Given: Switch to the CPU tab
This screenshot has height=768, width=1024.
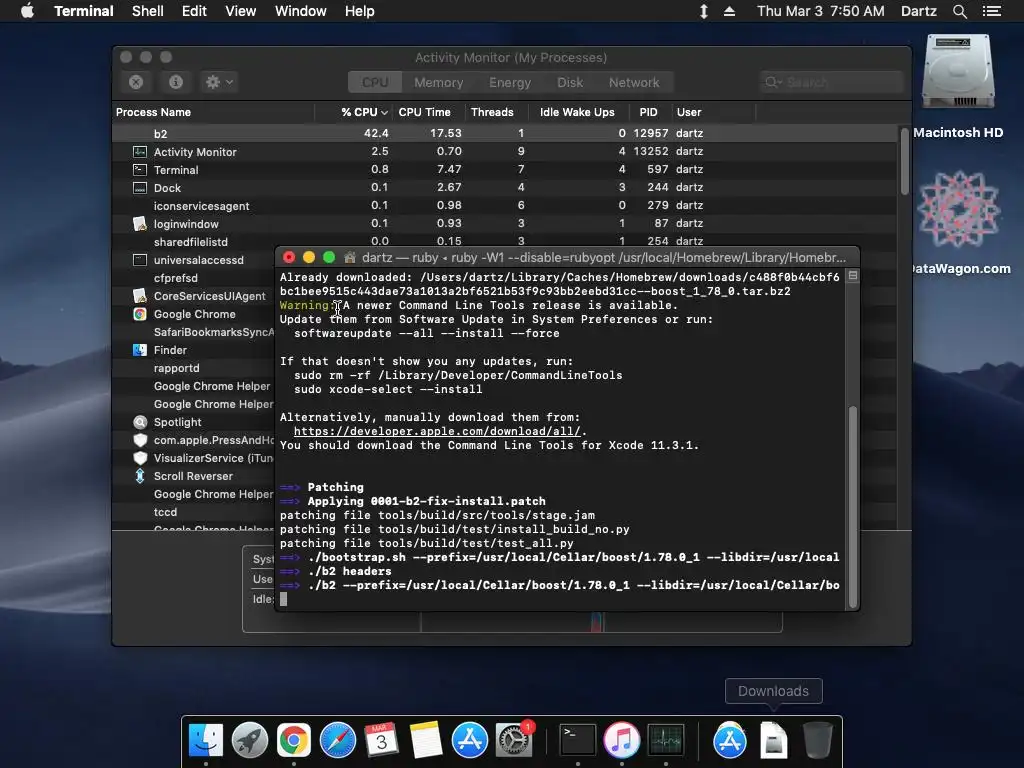Looking at the screenshot, I should coord(375,82).
